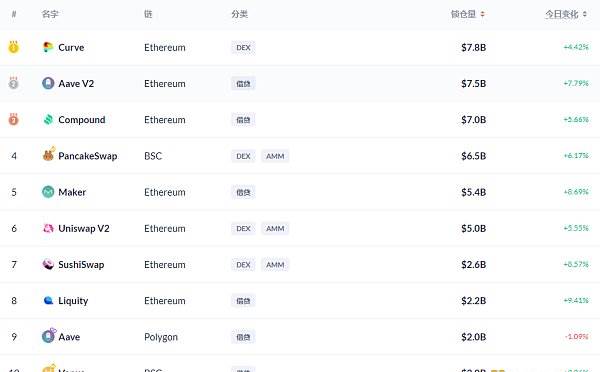This screenshot has width=600, height=372.
Task: Open the SushiSwap name link
Action: coord(81,264)
